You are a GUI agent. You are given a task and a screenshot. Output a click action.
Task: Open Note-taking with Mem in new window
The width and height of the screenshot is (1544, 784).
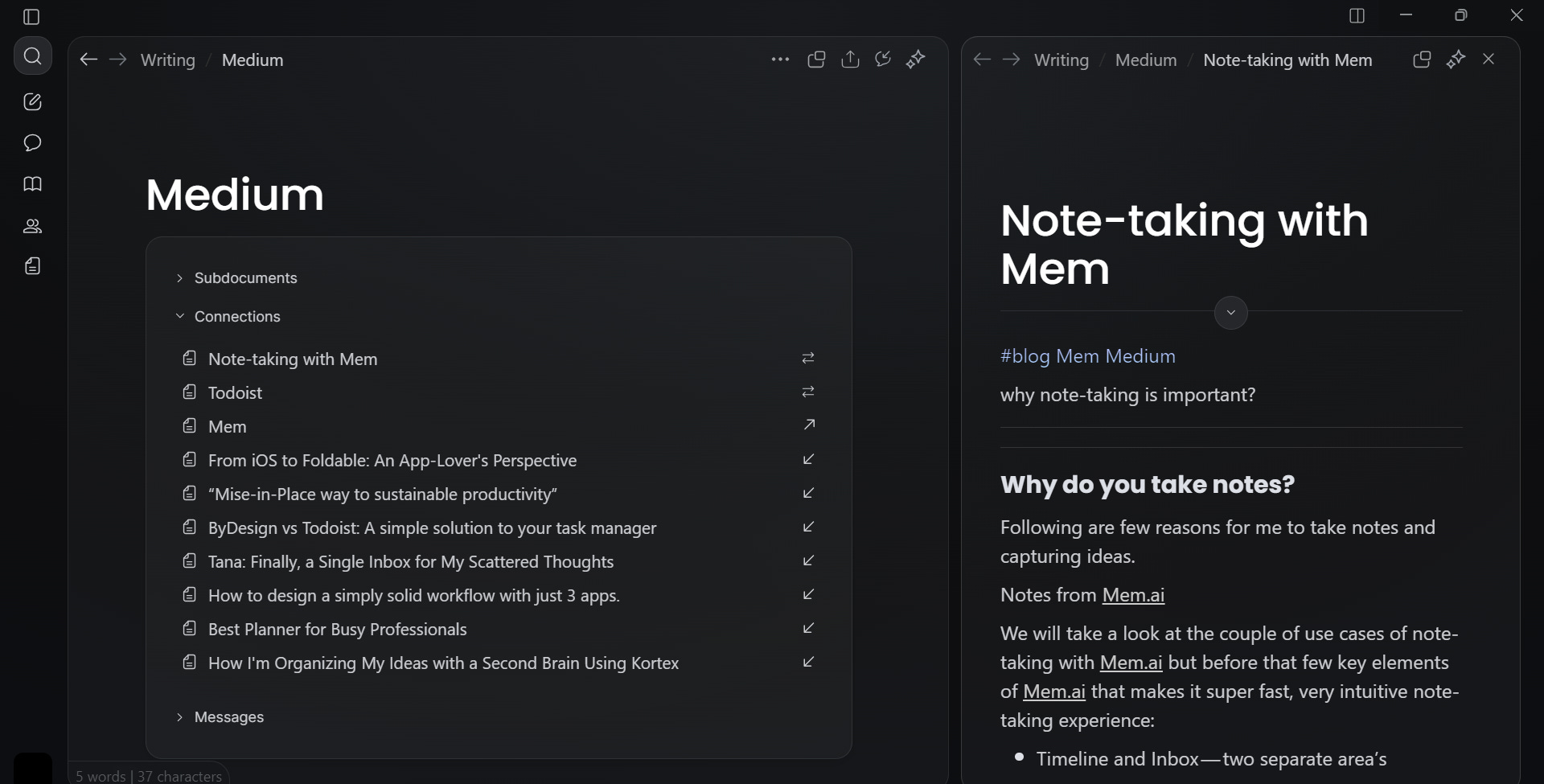(x=1422, y=60)
